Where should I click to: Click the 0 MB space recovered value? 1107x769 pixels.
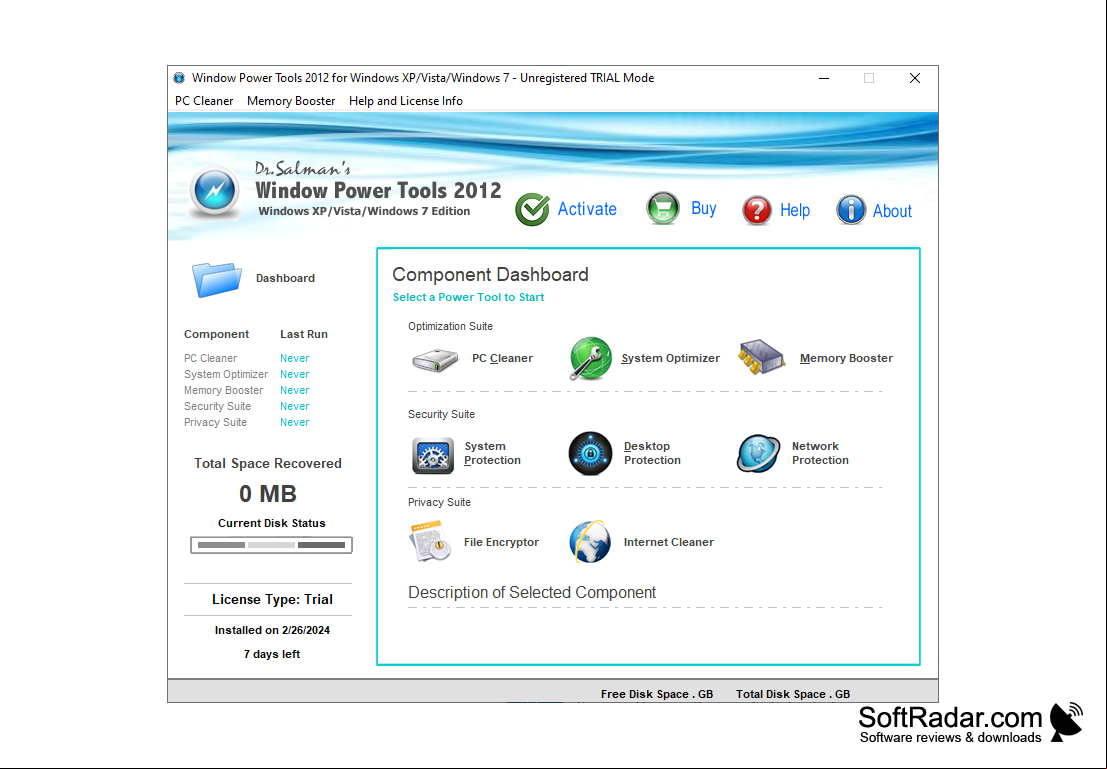(x=268, y=494)
